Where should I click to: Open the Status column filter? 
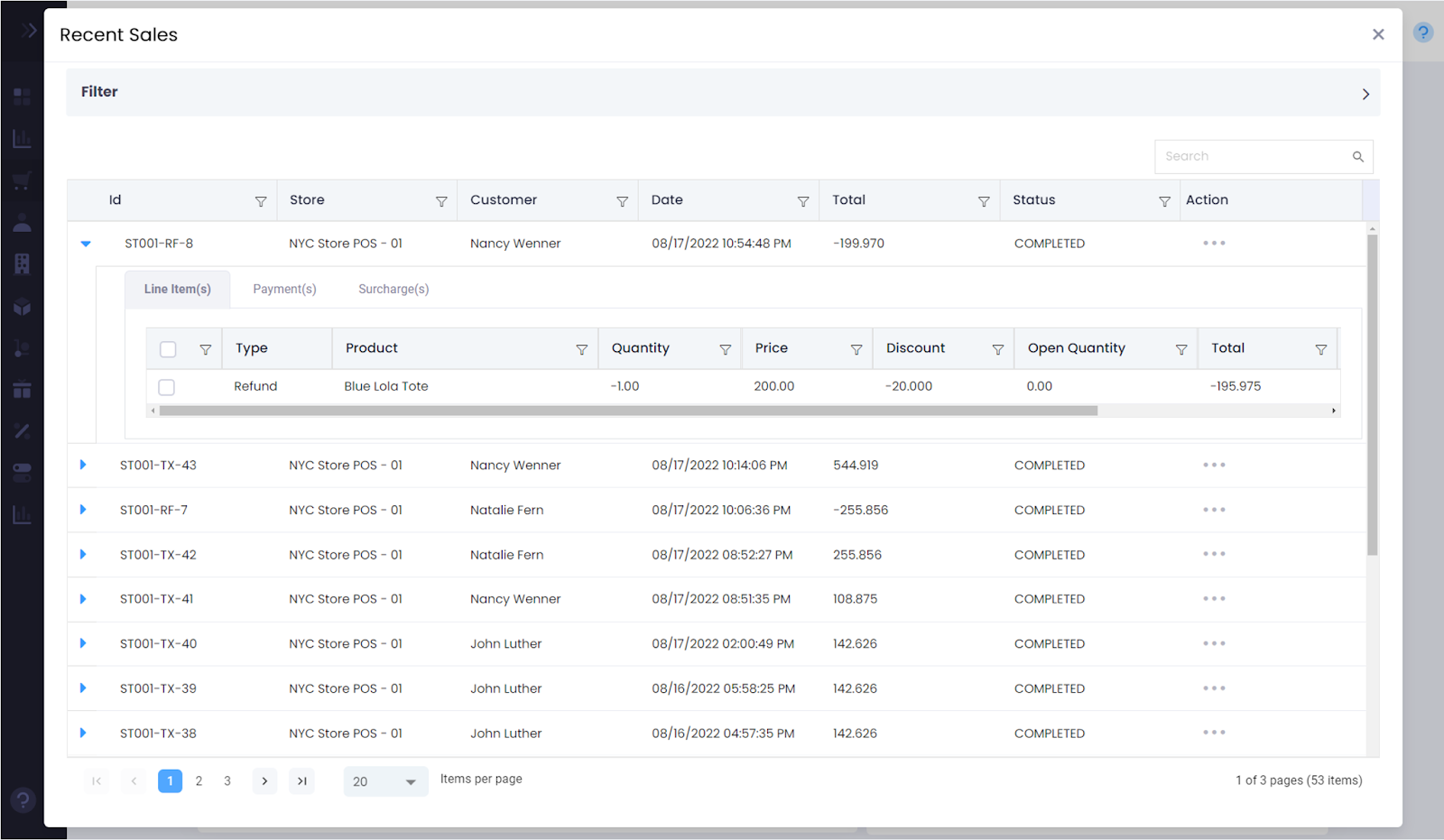[1164, 201]
